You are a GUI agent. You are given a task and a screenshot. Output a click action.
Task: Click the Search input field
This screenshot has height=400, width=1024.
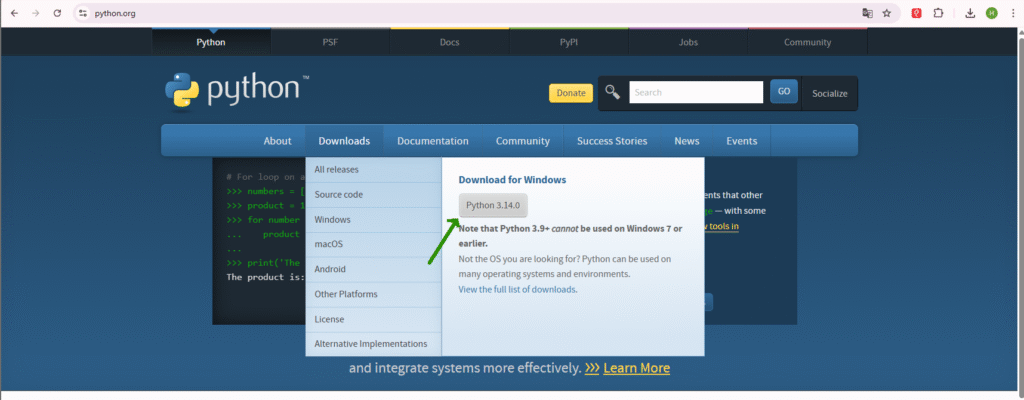(x=696, y=92)
